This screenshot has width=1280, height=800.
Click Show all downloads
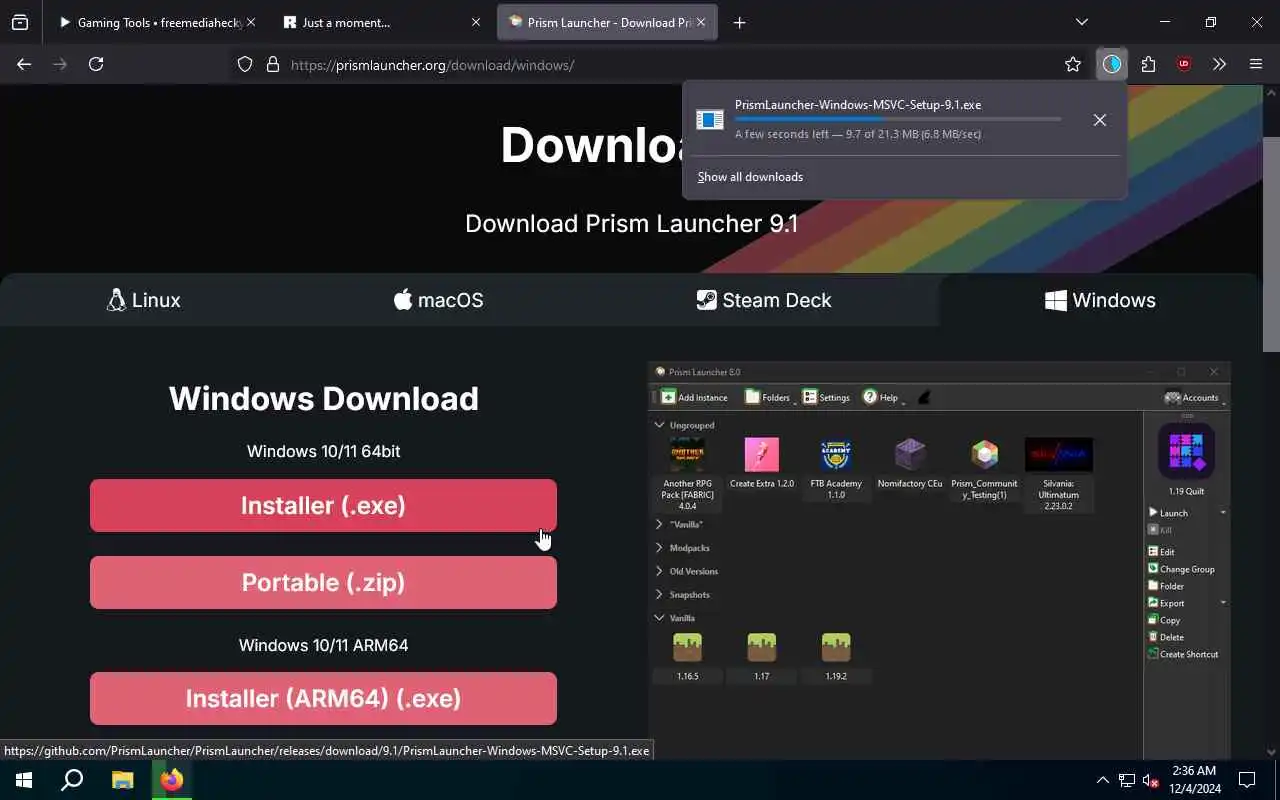[750, 177]
